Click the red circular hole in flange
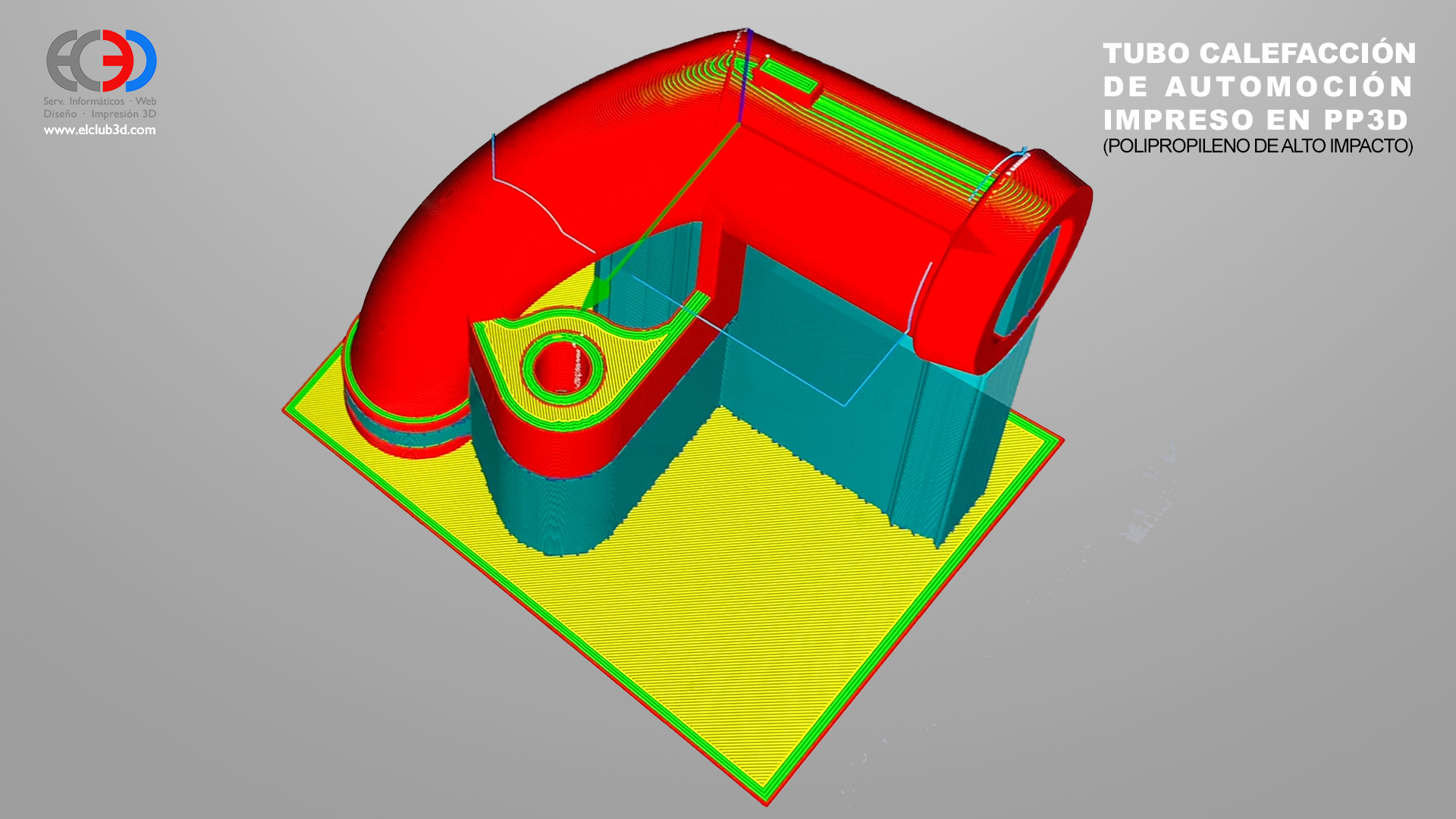This screenshot has width=1456, height=819. (x=560, y=366)
